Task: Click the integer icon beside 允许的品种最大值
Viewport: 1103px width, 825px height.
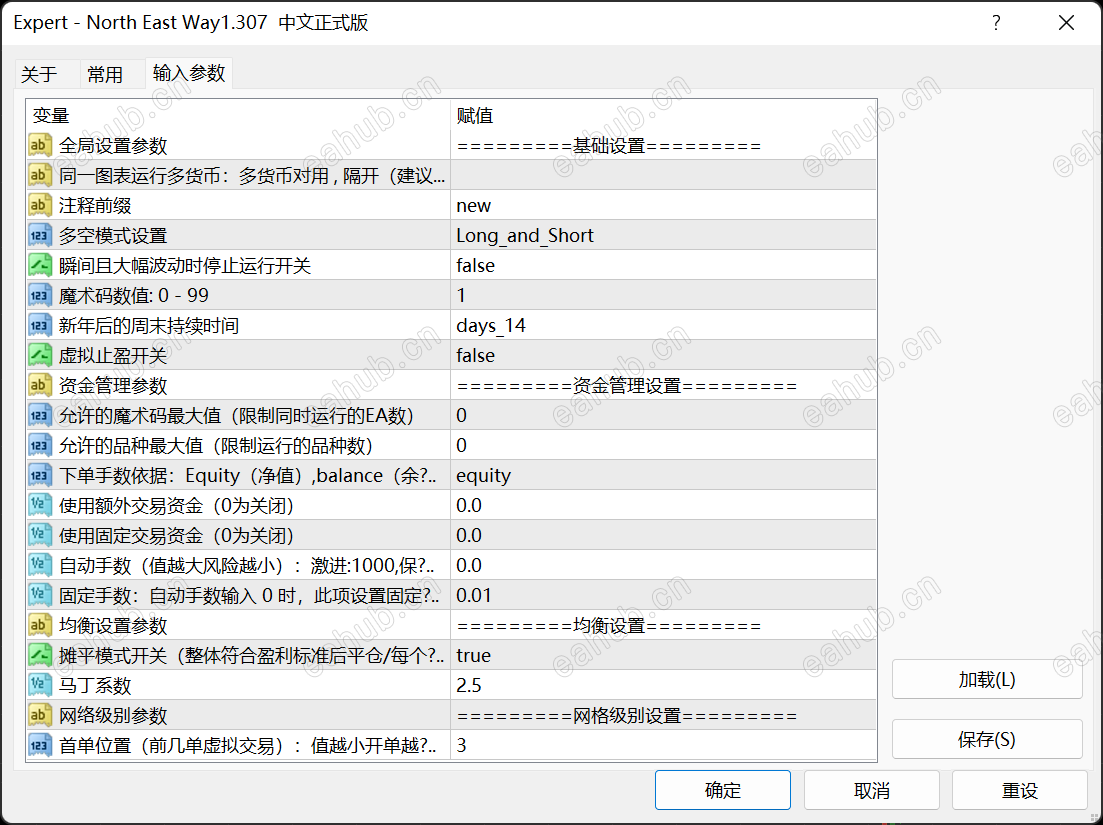Action: [40, 445]
